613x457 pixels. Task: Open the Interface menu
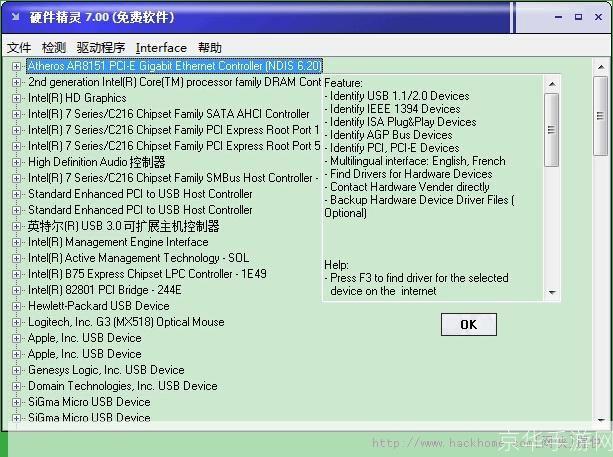161,48
